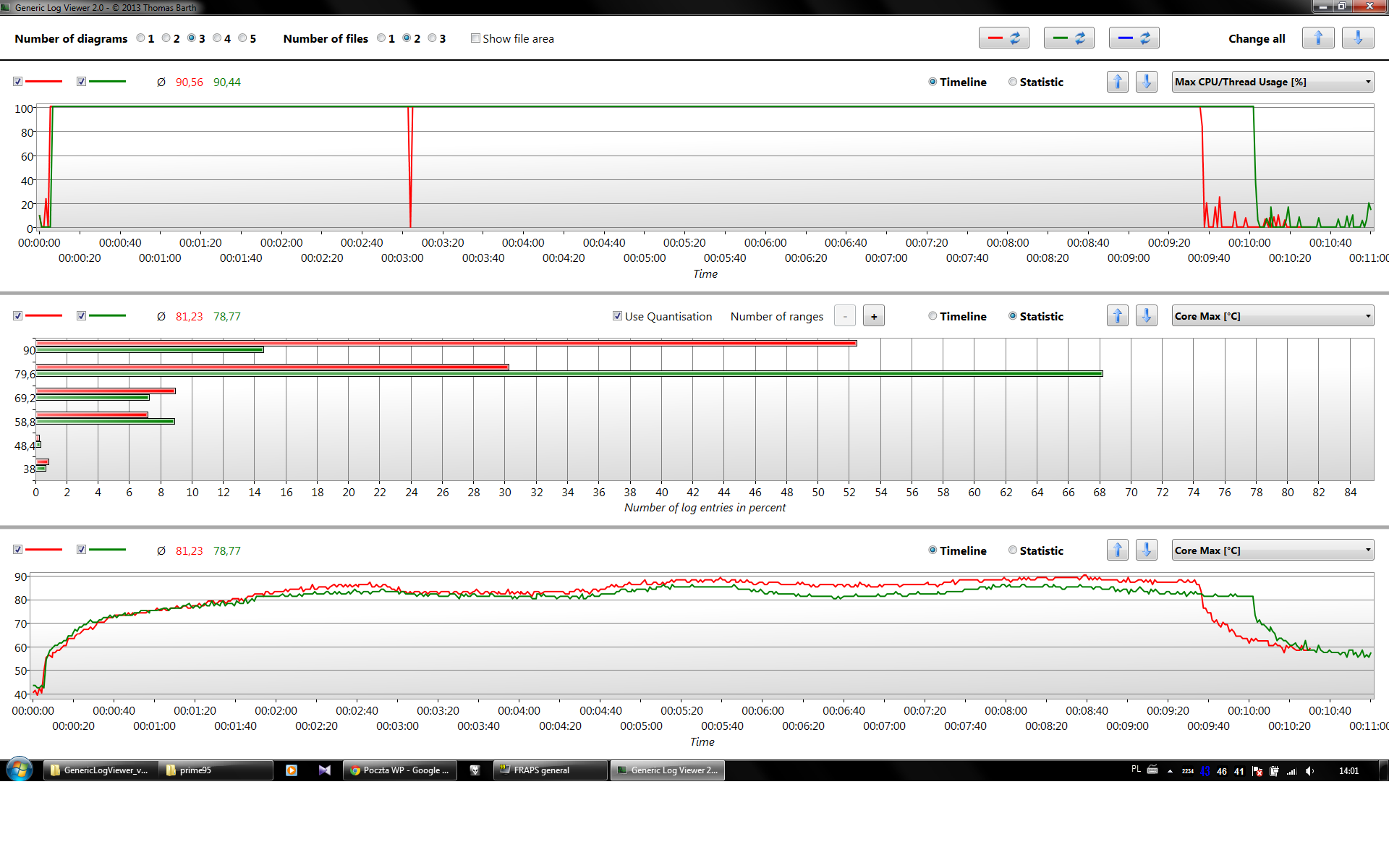The width and height of the screenshot is (1389, 868).
Task: Click third diagram down arrow button
Action: (x=1147, y=550)
